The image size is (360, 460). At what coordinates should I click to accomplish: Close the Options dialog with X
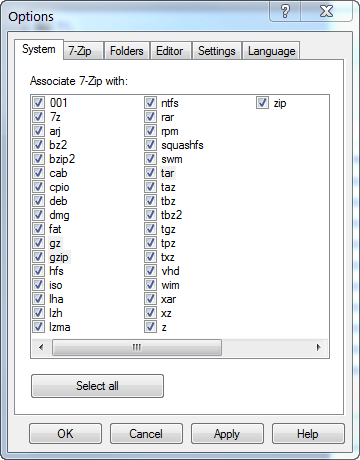[x=326, y=11]
